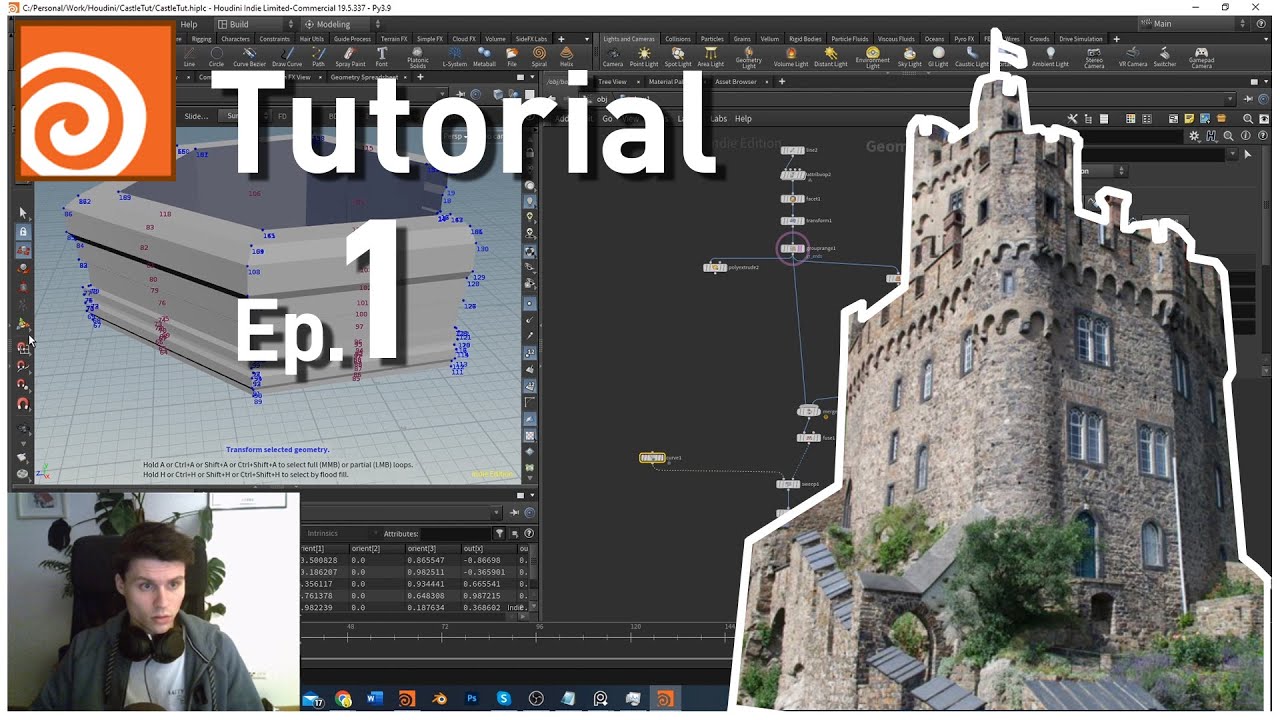
Task: Select the Curve Bezier shelf tool
Action: click(x=250, y=56)
